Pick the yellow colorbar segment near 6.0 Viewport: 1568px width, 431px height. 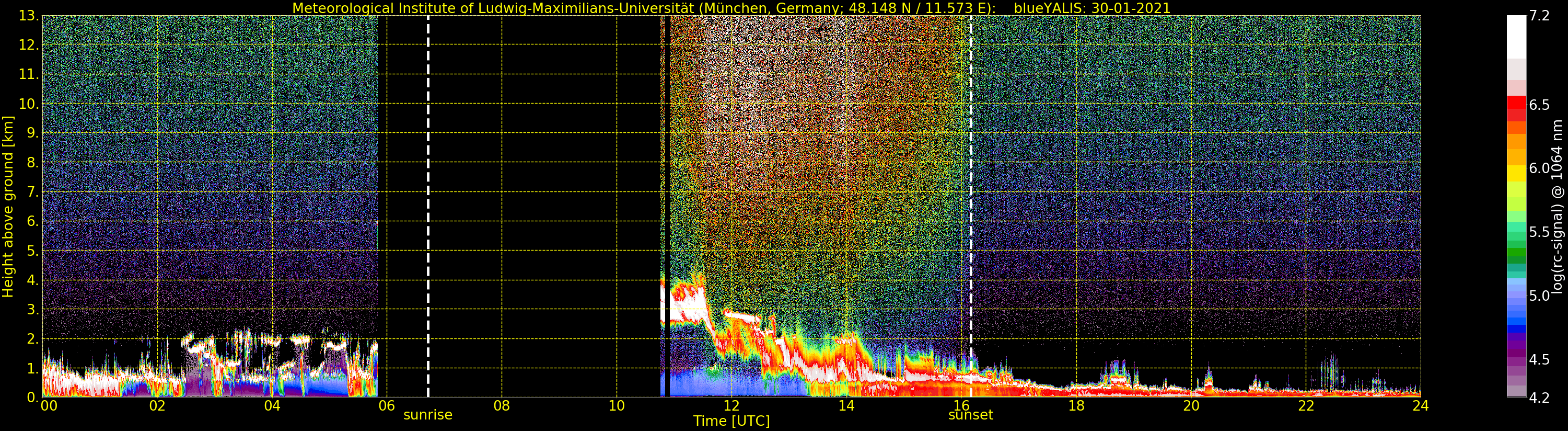pos(1516,173)
